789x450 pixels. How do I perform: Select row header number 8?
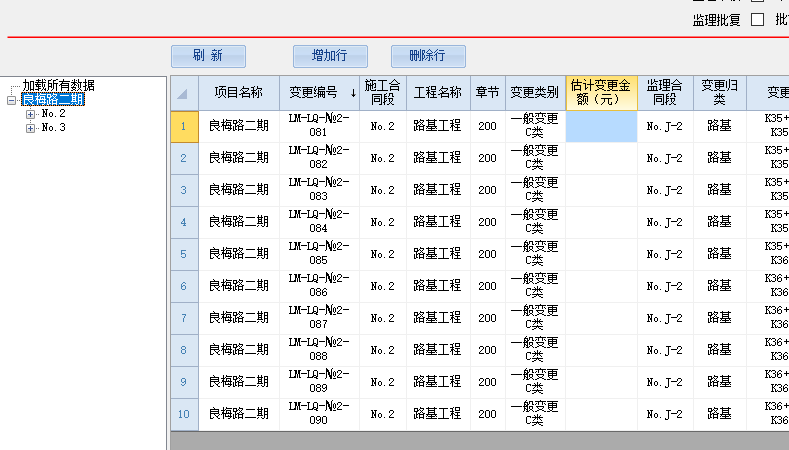click(x=184, y=350)
